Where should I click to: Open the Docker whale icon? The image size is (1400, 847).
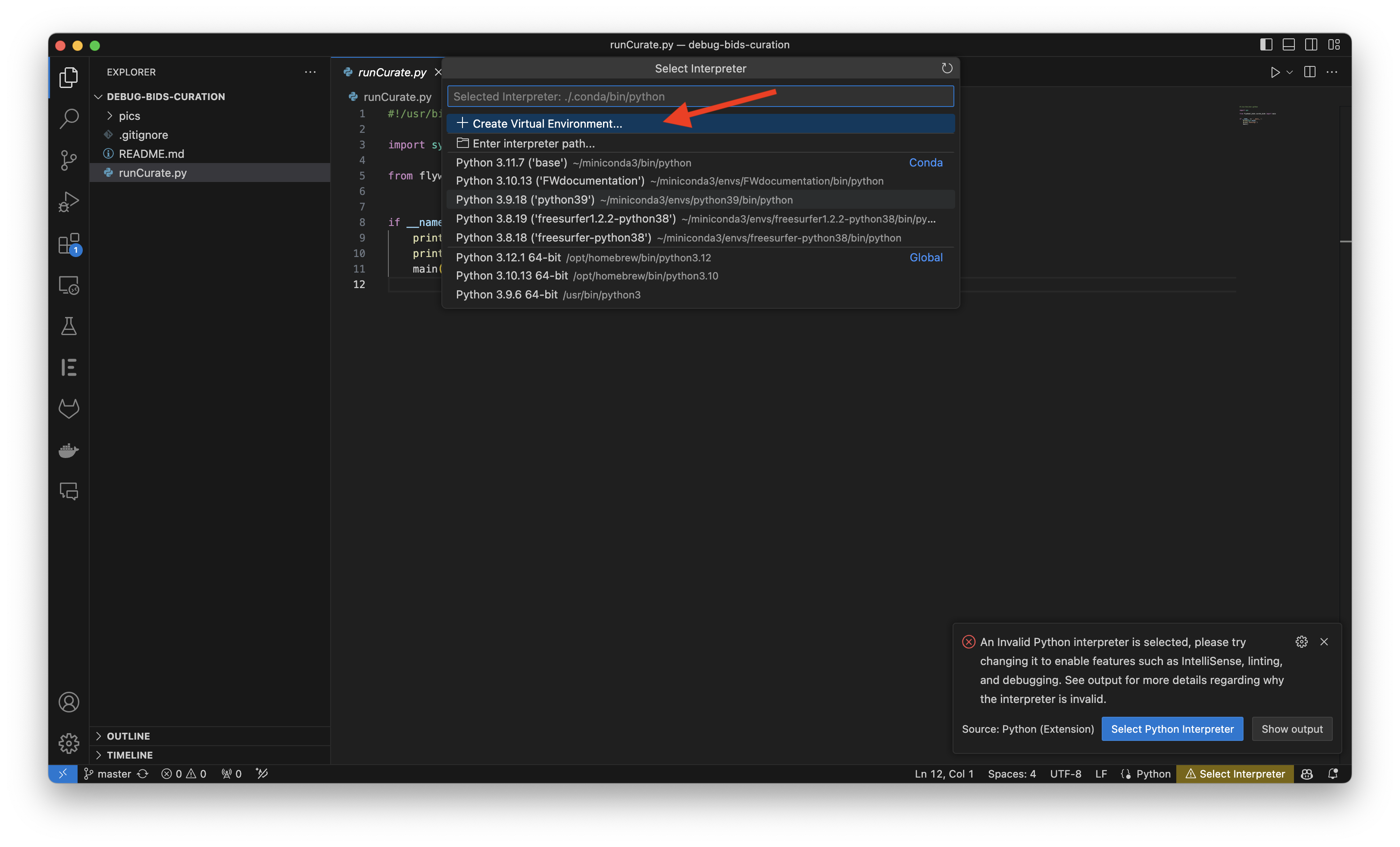point(69,450)
